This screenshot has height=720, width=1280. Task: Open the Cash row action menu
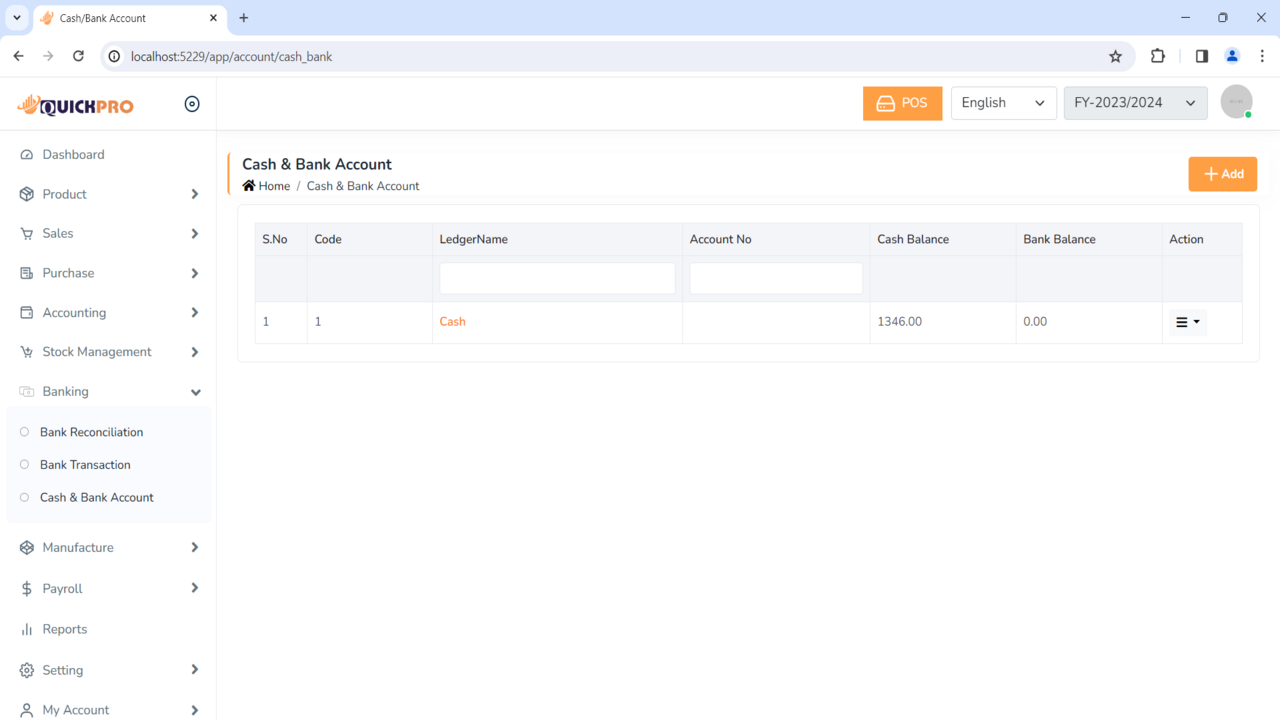1187,321
